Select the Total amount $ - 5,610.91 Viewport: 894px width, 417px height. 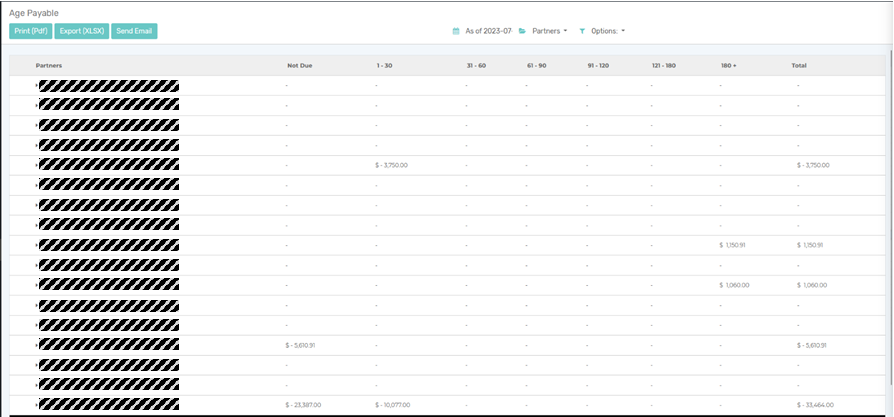pos(812,345)
